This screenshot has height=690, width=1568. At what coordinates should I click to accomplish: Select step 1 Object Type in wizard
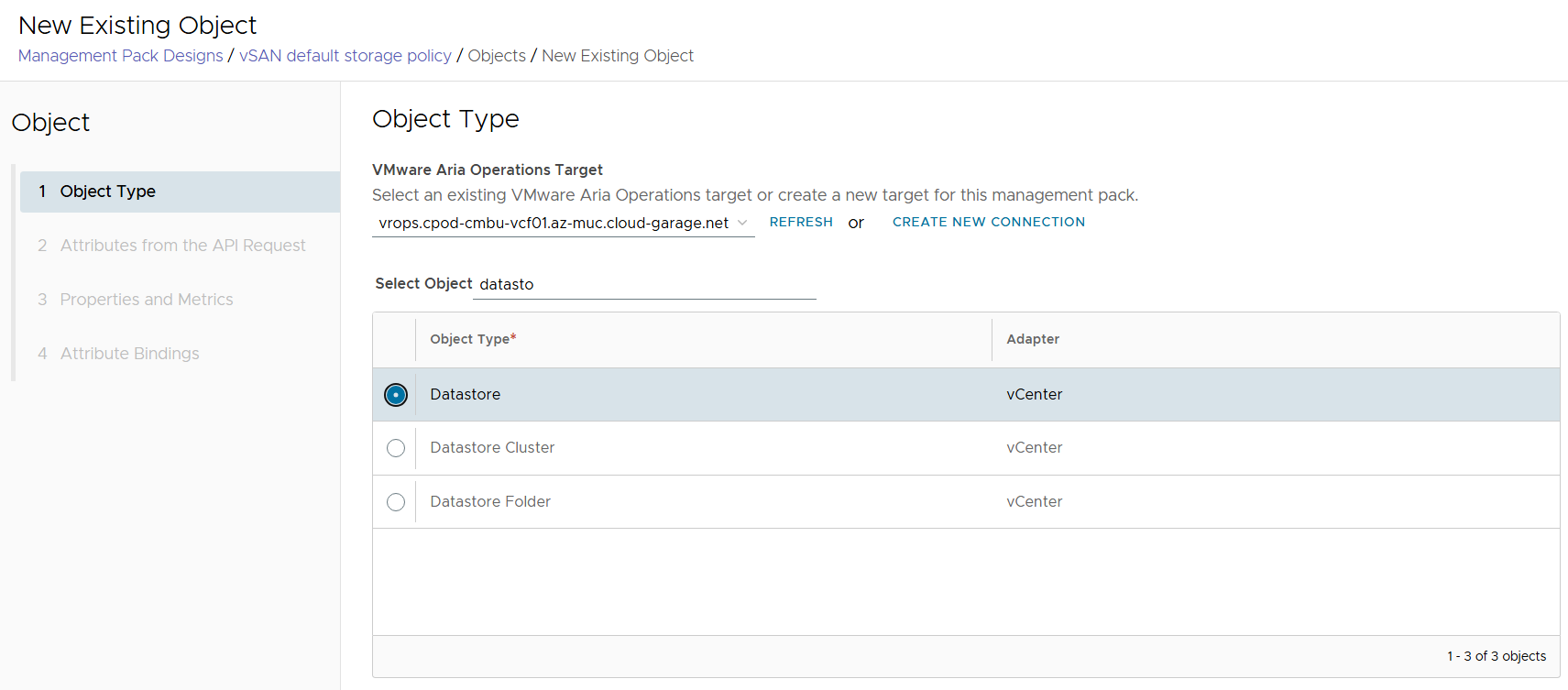107,192
